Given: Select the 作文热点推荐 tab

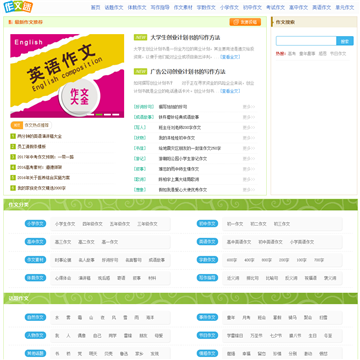Looking at the screenshot, I should [37, 125].
